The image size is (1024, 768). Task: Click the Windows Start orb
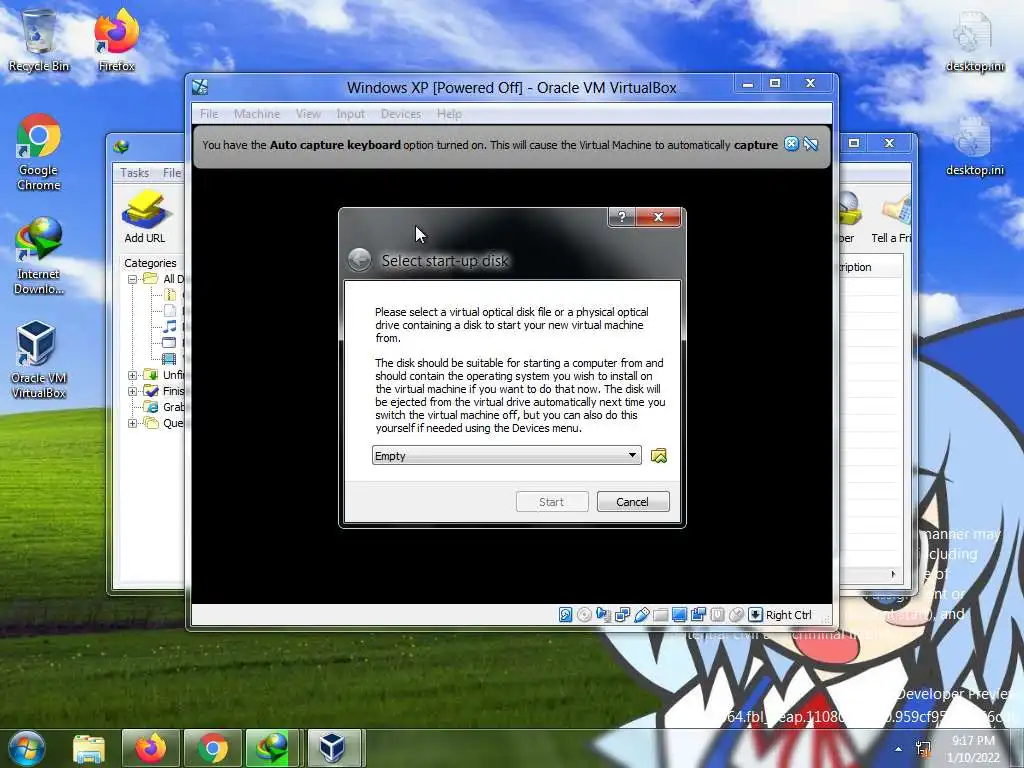pyautogui.click(x=26, y=748)
